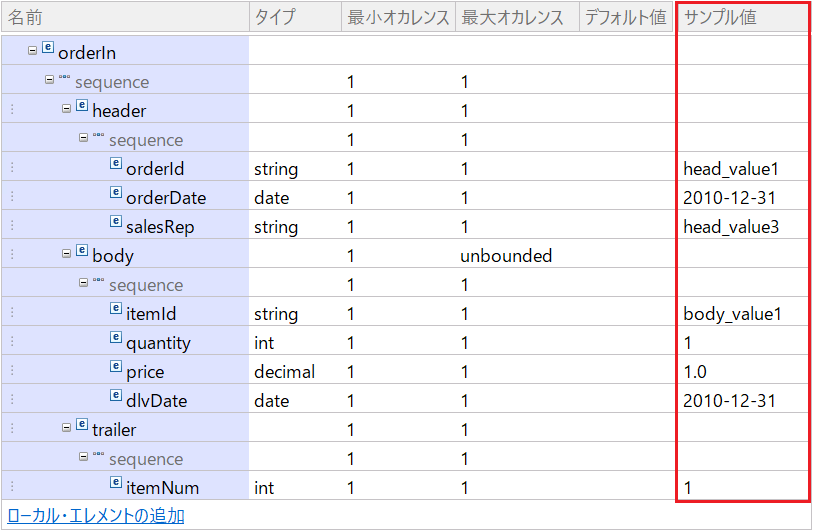Click the element icon next to trailer

(82, 424)
